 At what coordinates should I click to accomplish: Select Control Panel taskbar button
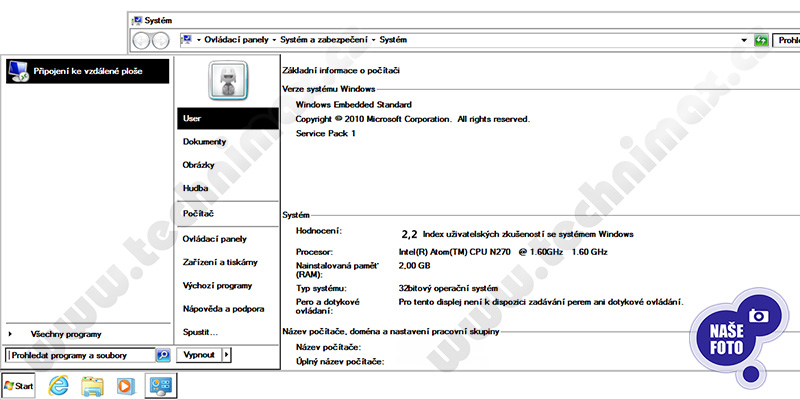click(x=160, y=386)
